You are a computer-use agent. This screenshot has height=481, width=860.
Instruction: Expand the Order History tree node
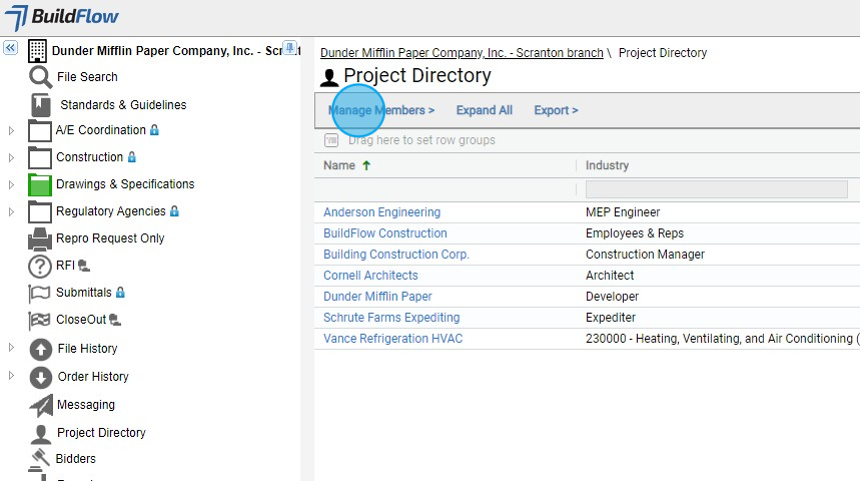tap(11, 375)
